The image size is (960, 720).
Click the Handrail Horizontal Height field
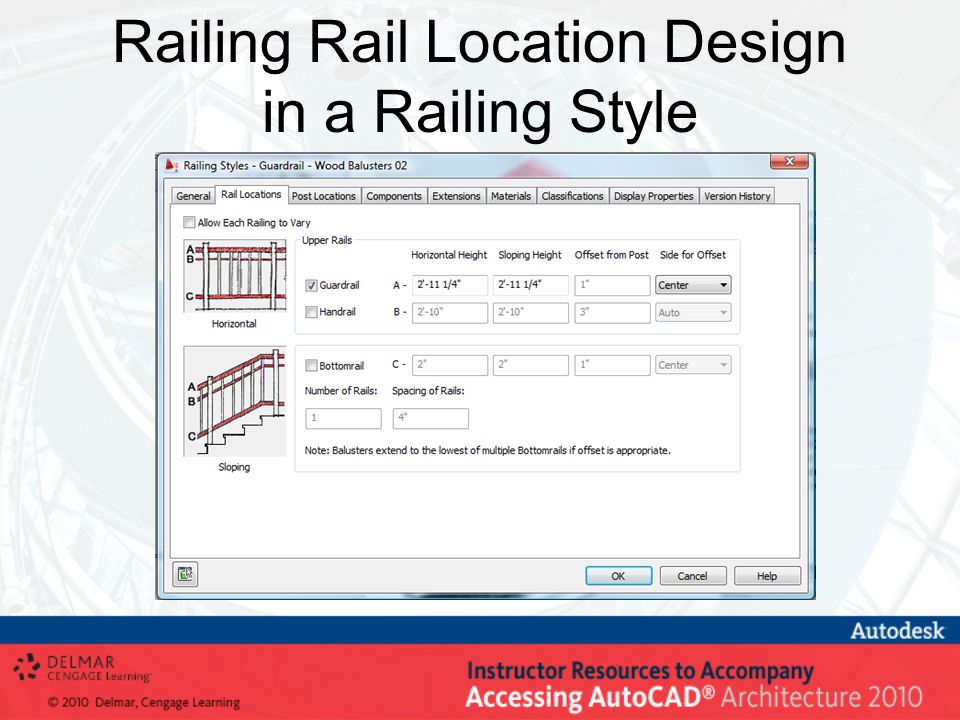(450, 312)
